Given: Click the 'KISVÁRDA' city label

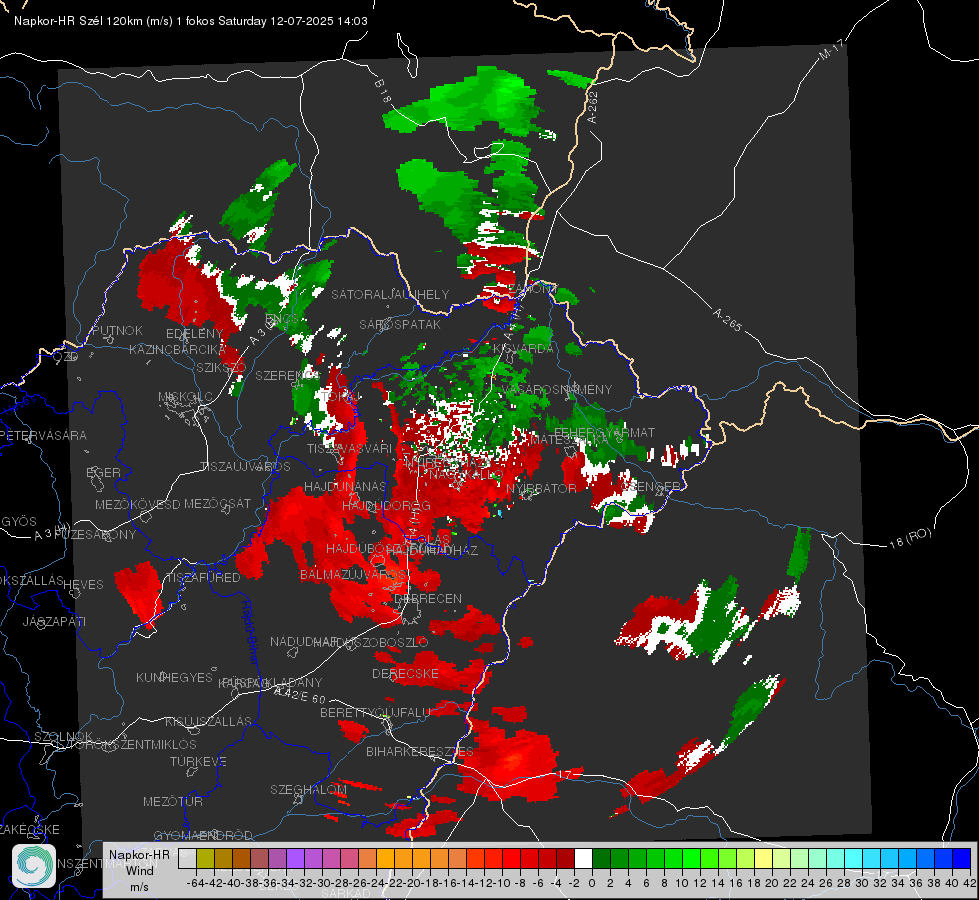Looking at the screenshot, I should pyautogui.click(x=523, y=348).
